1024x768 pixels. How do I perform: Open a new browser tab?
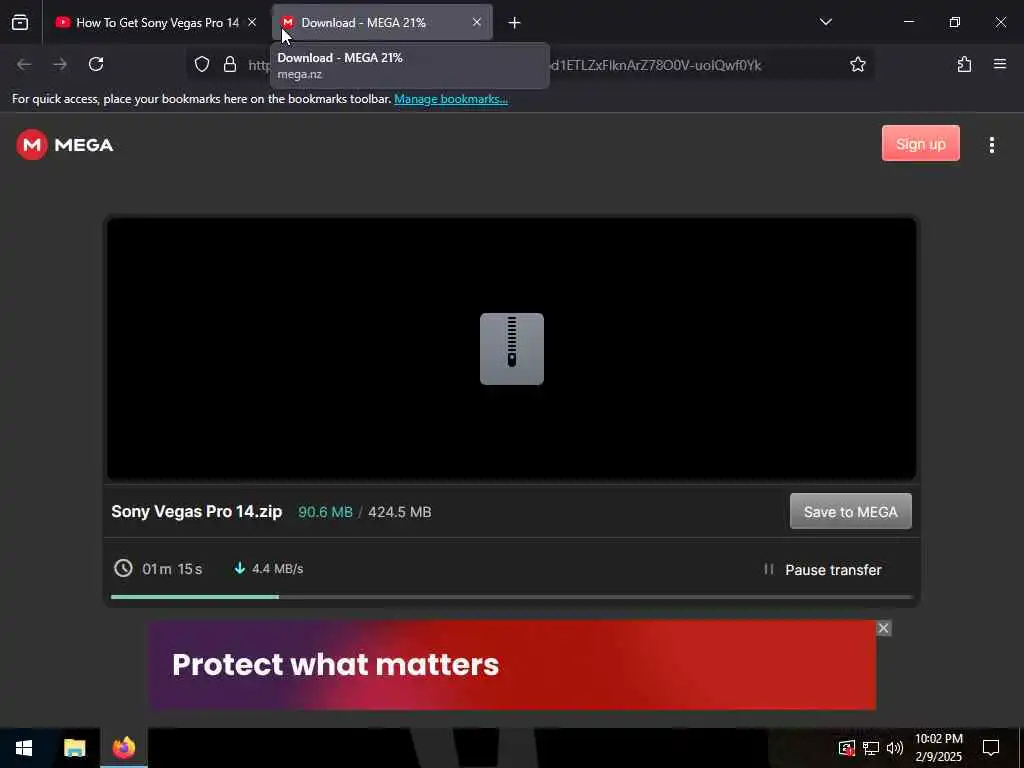coord(515,23)
